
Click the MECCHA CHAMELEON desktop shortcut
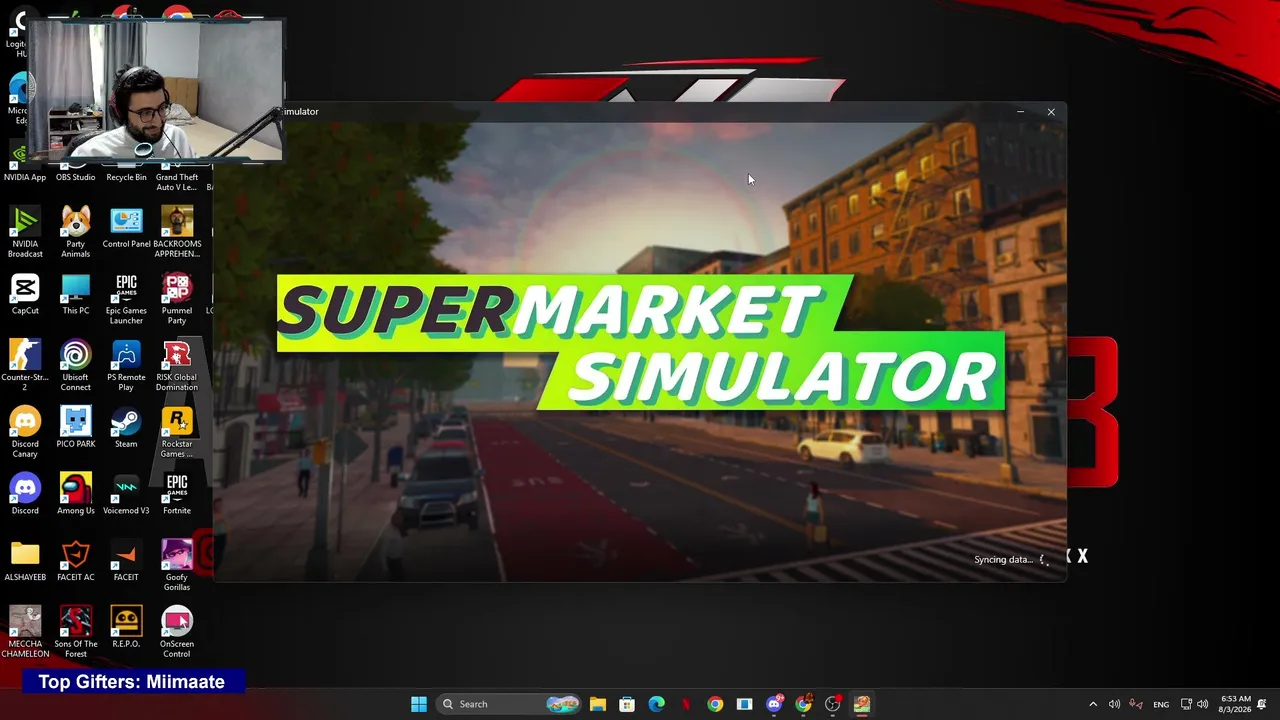click(x=25, y=633)
